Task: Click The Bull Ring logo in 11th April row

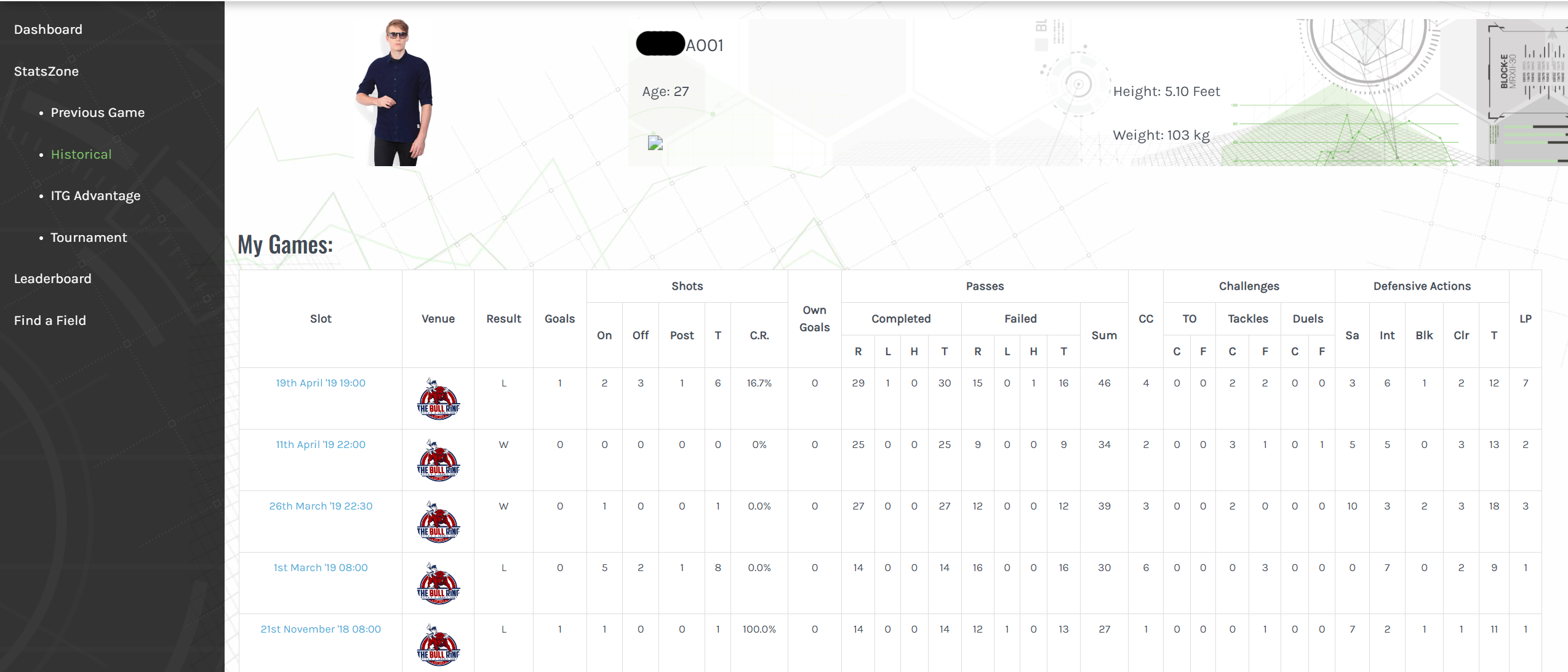Action: point(438,460)
